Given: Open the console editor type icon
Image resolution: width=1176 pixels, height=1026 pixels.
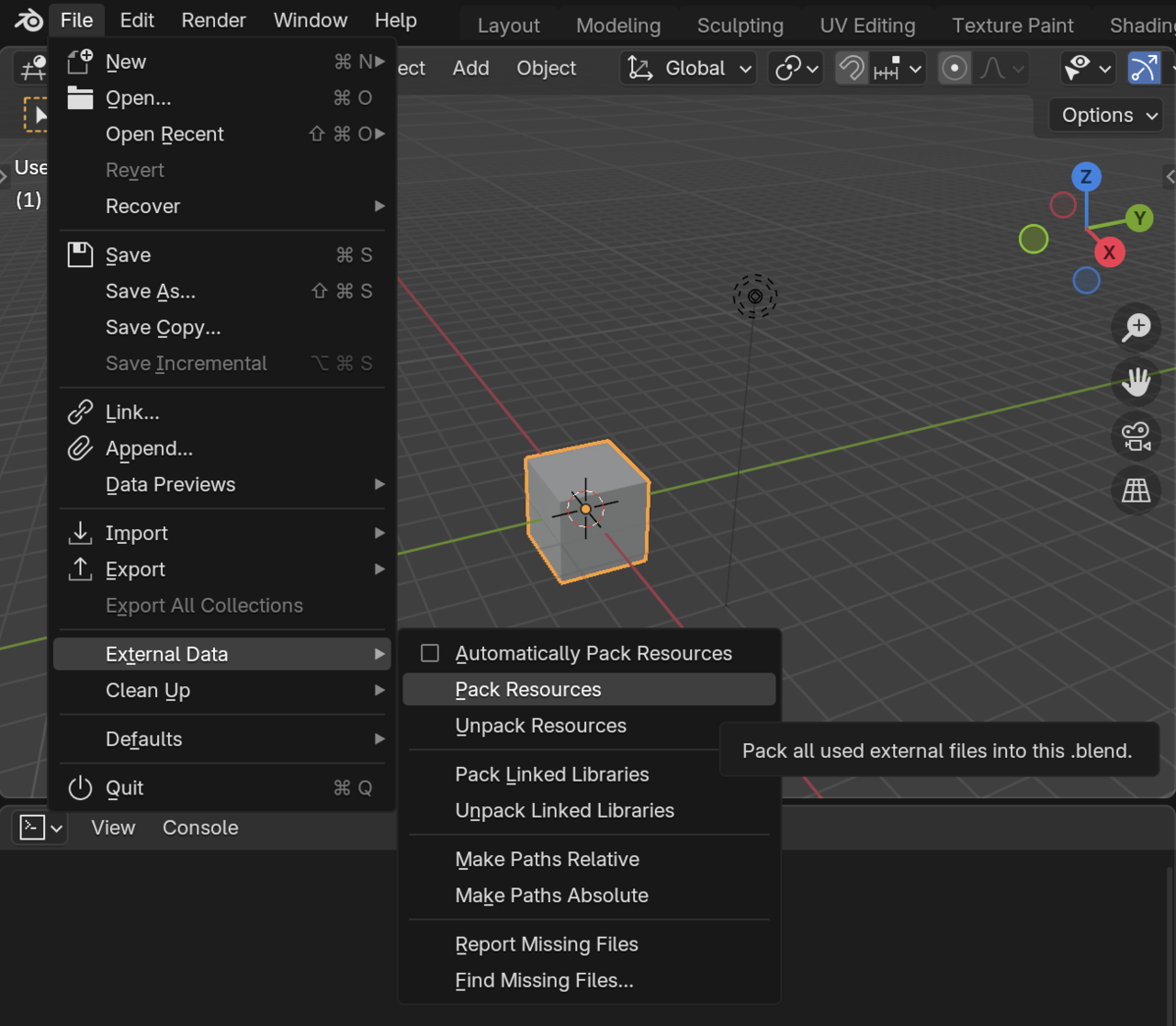Looking at the screenshot, I should tap(40, 828).
